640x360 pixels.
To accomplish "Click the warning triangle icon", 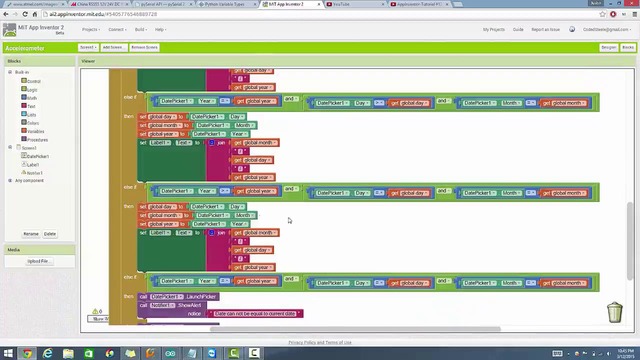I will coord(95,311).
